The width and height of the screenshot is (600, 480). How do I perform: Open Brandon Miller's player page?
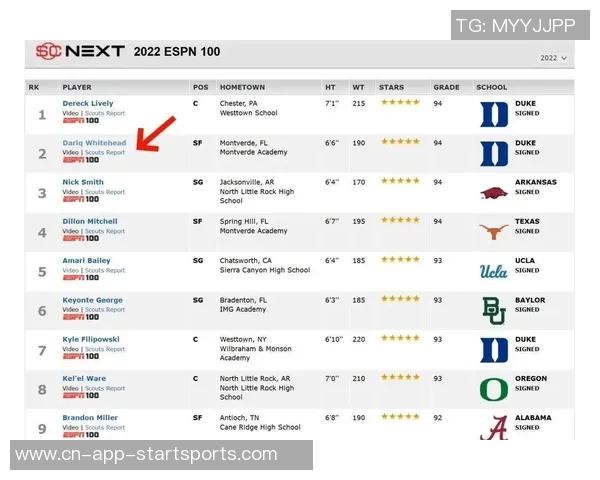(x=89, y=418)
